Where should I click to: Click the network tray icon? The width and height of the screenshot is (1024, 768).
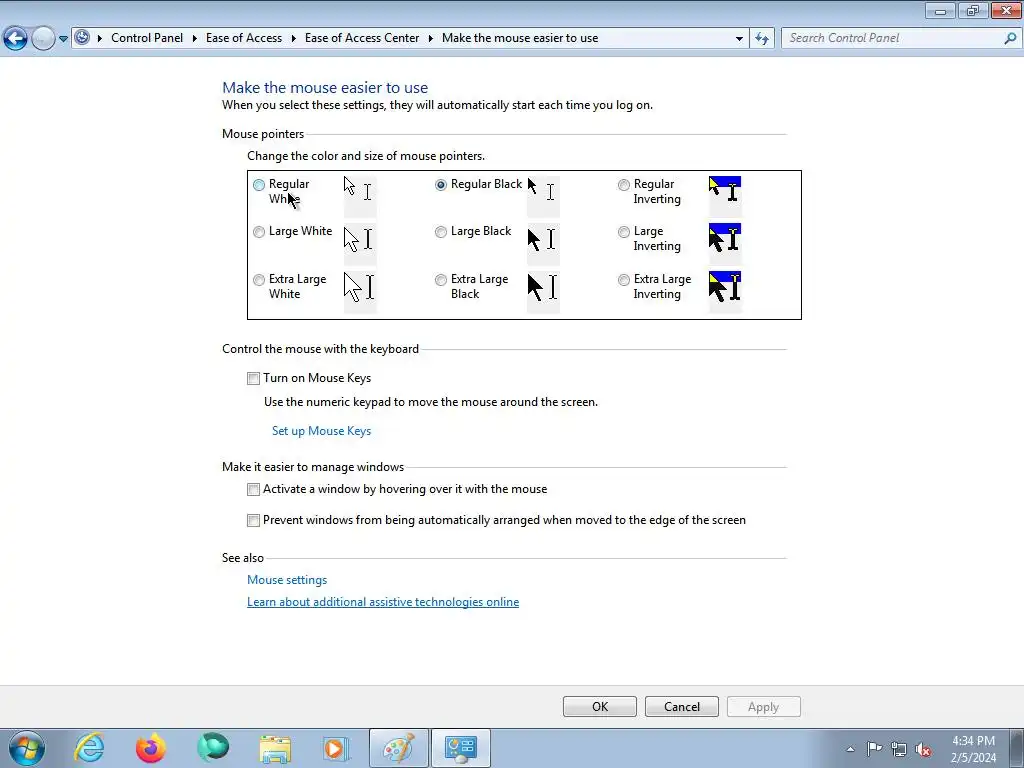pyautogui.click(x=899, y=749)
